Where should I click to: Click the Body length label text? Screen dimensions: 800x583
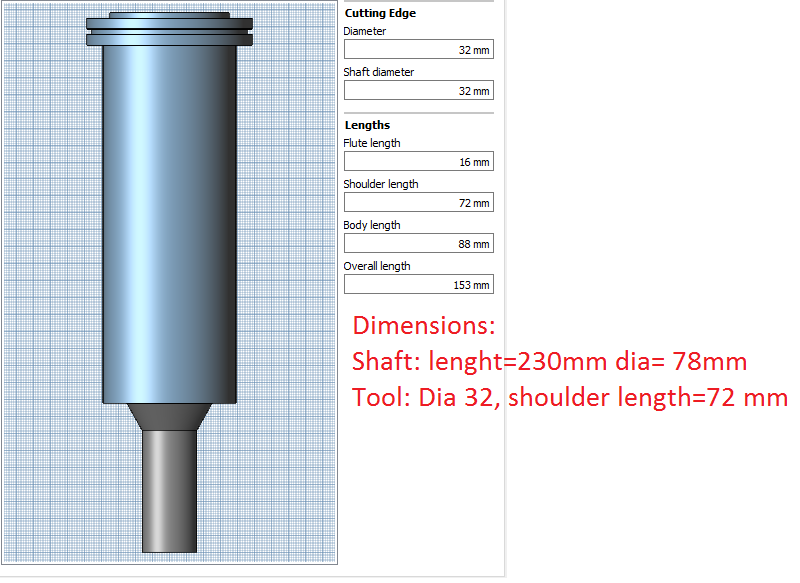(x=372, y=225)
